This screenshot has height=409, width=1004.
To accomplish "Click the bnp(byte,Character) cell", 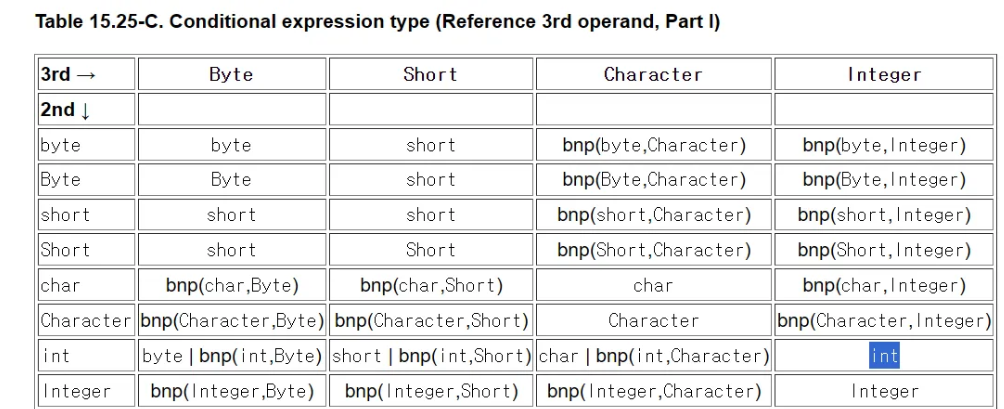I will (653, 145).
